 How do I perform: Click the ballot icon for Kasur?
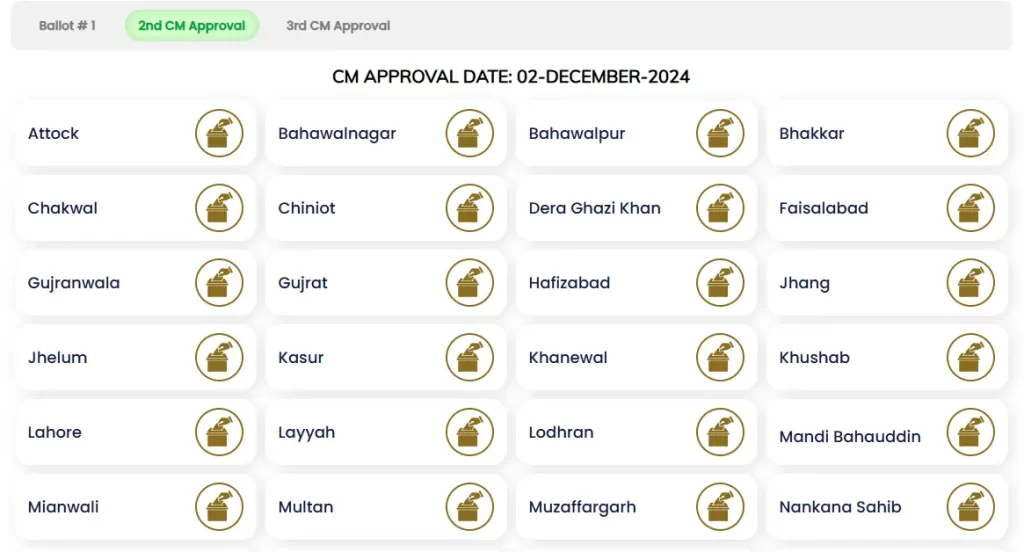(x=470, y=358)
